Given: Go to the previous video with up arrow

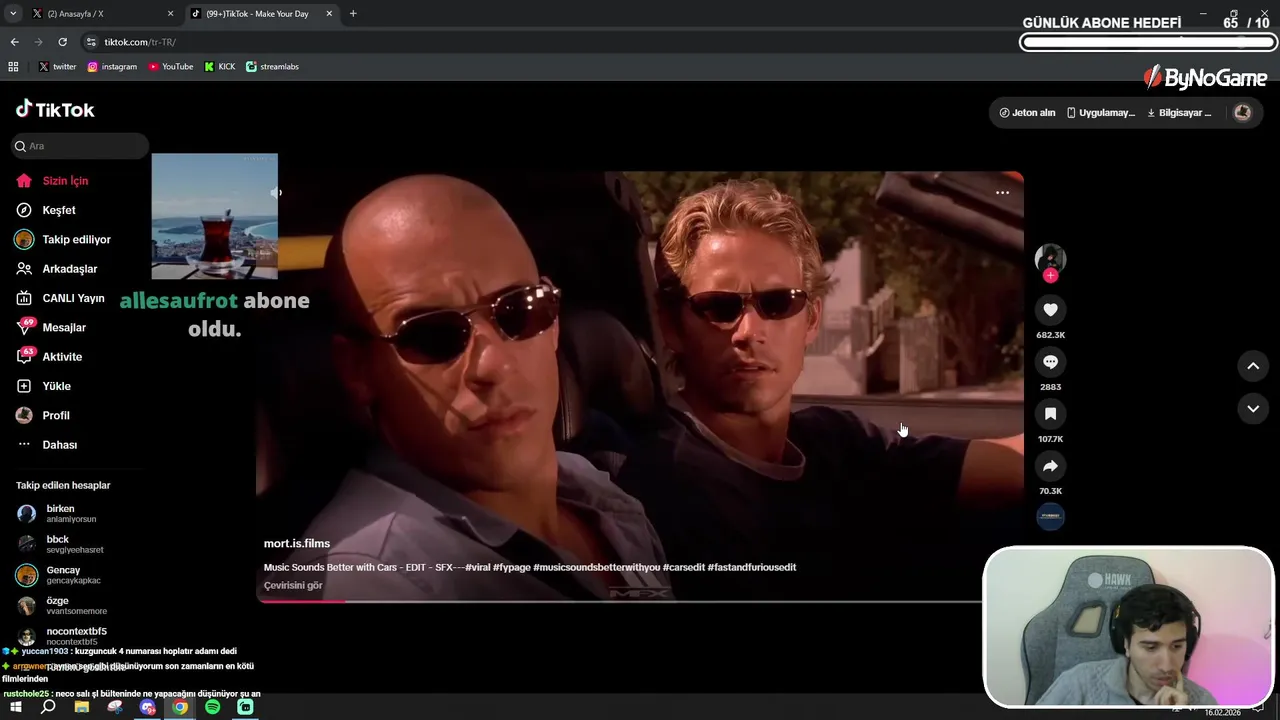Looking at the screenshot, I should point(1253,366).
